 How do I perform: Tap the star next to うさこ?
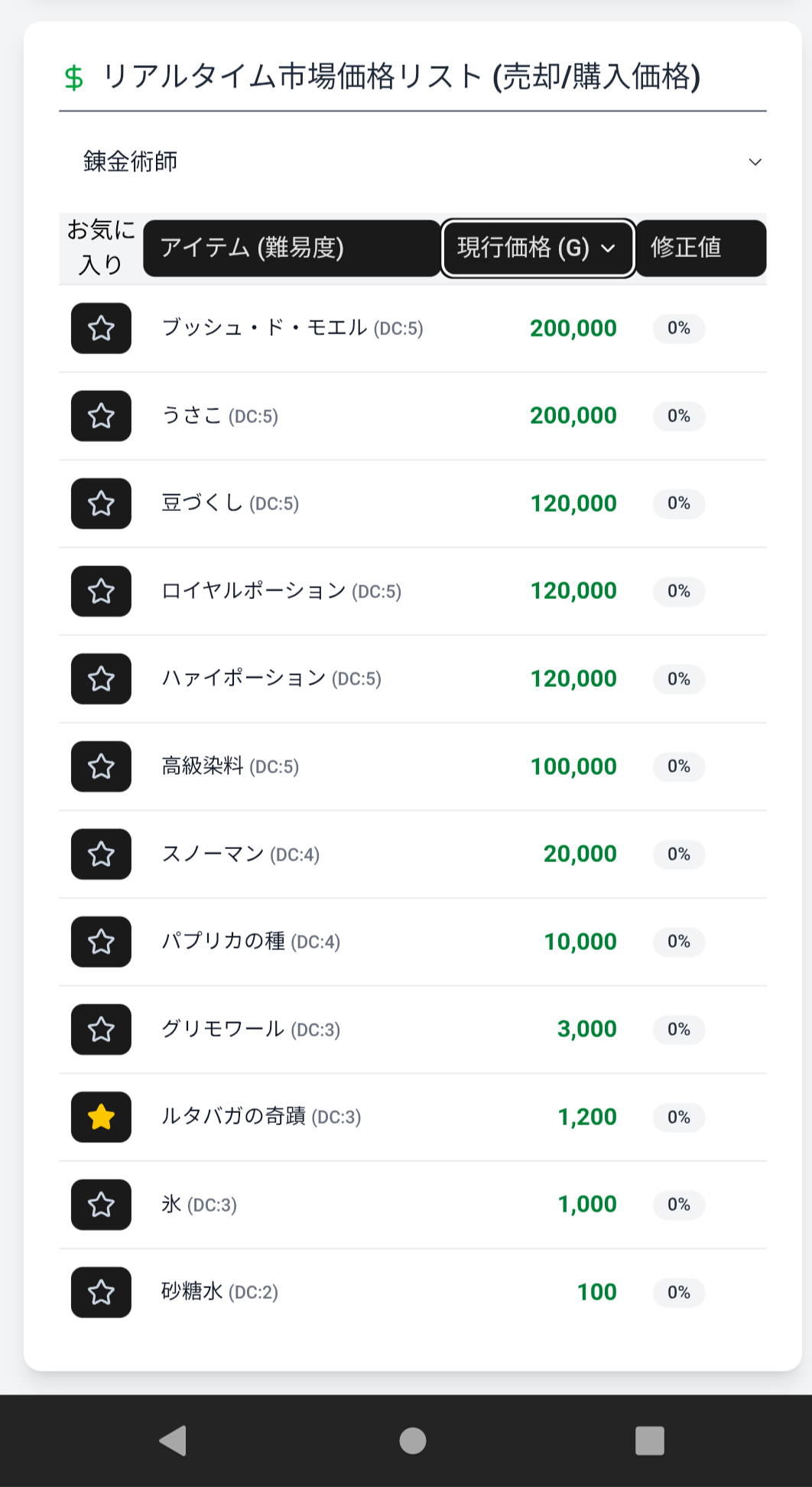click(101, 416)
